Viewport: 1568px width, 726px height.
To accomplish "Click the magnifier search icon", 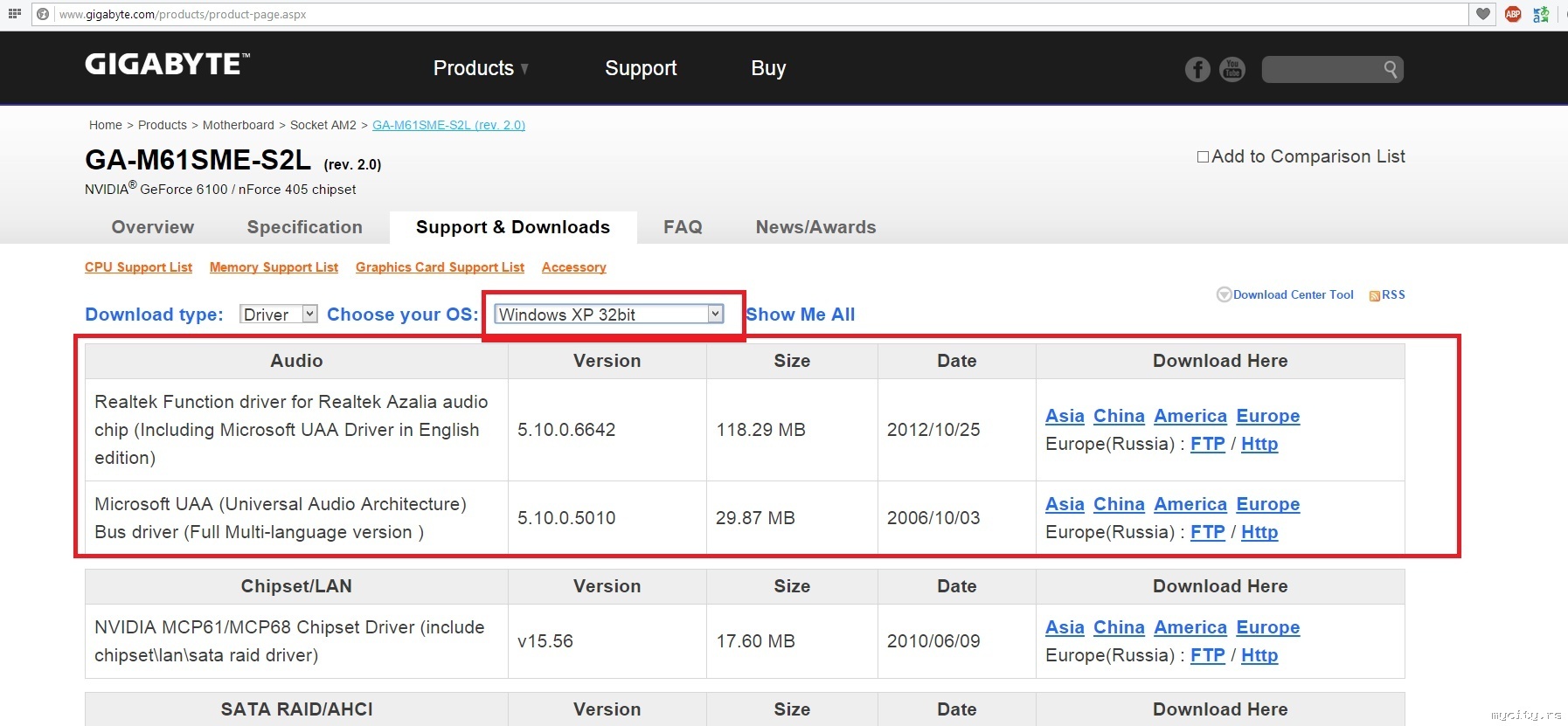I will pos(1390,69).
